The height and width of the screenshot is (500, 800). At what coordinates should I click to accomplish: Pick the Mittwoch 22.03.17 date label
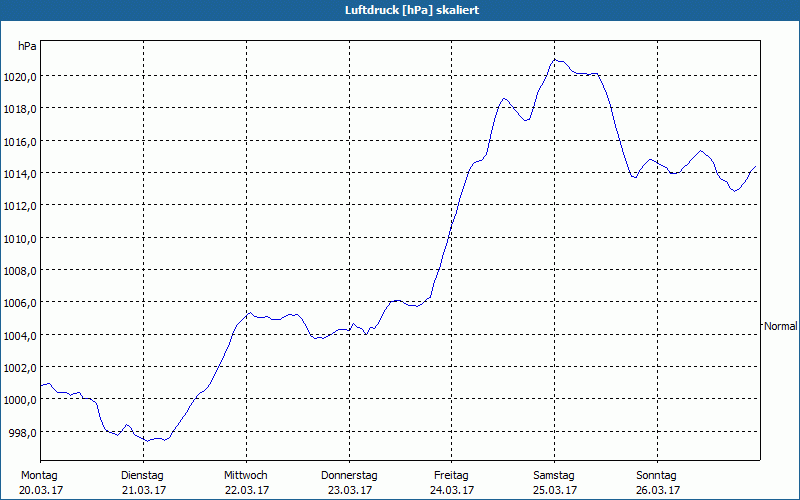tap(246, 482)
